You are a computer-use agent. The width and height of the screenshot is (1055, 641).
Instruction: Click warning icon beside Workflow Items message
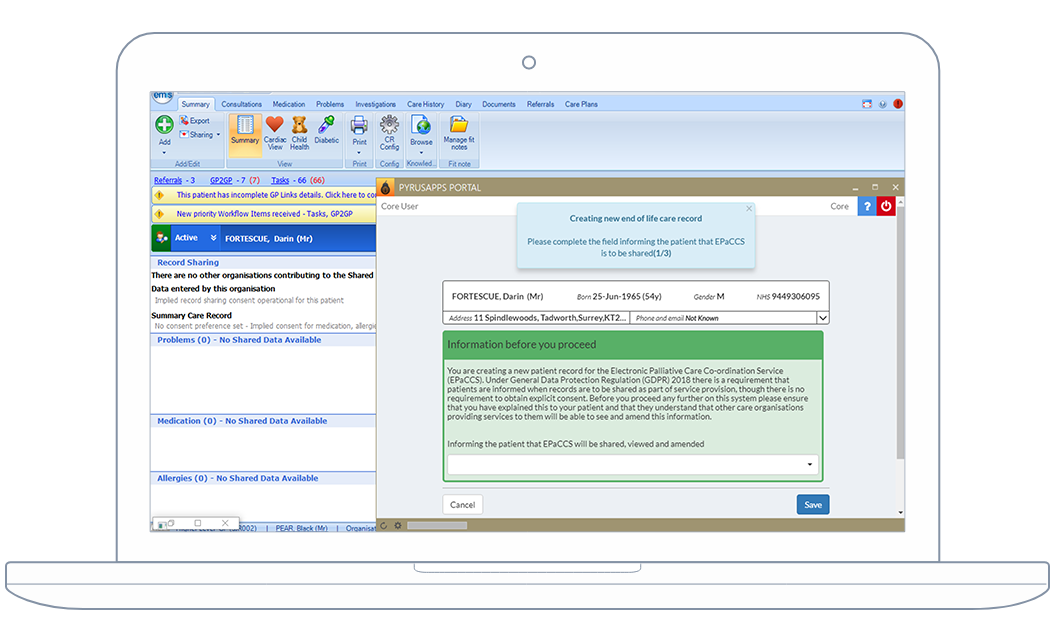click(159, 214)
